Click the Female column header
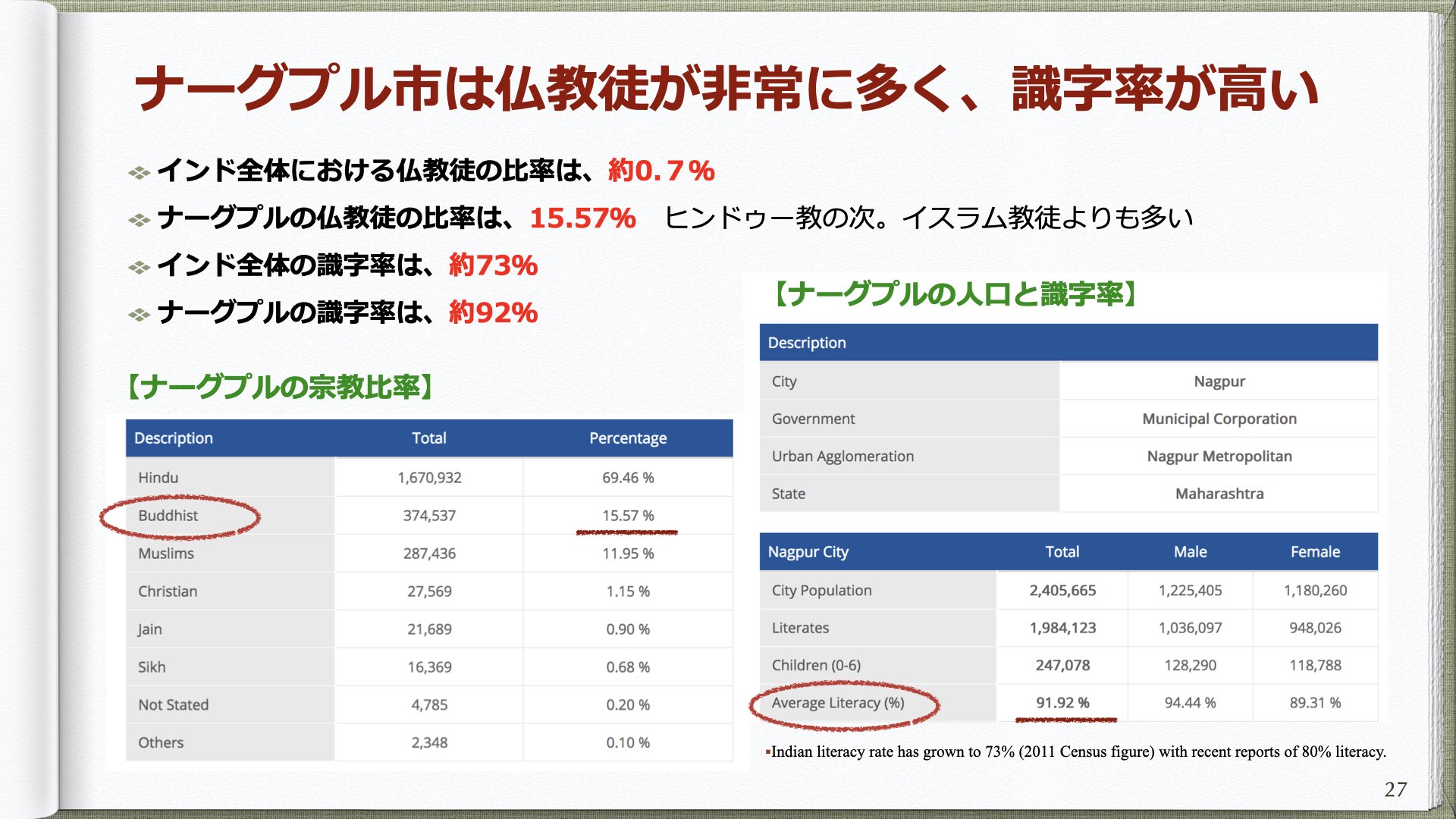The width and height of the screenshot is (1456, 819). pos(1314,552)
